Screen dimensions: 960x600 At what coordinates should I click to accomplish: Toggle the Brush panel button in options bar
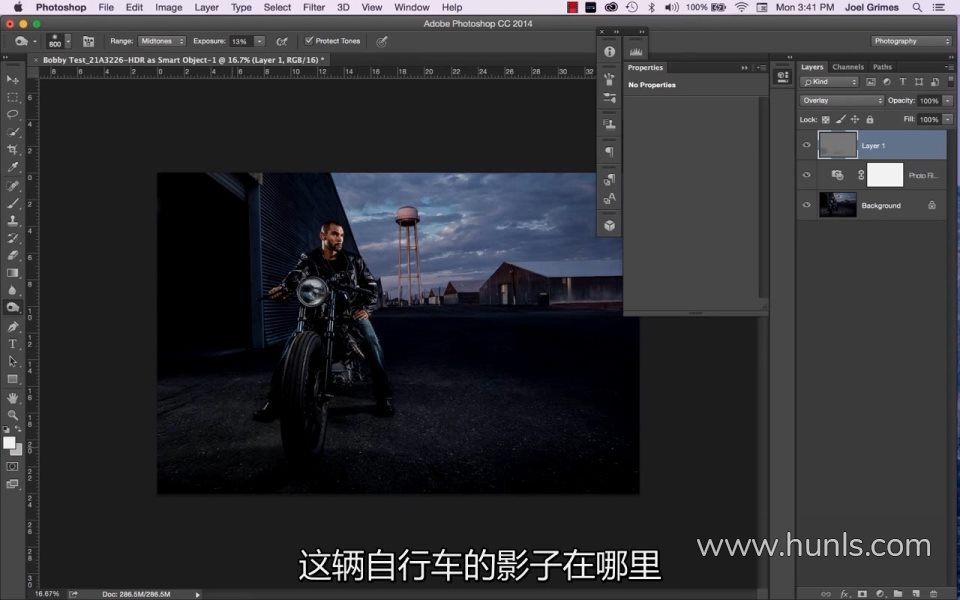(x=88, y=42)
